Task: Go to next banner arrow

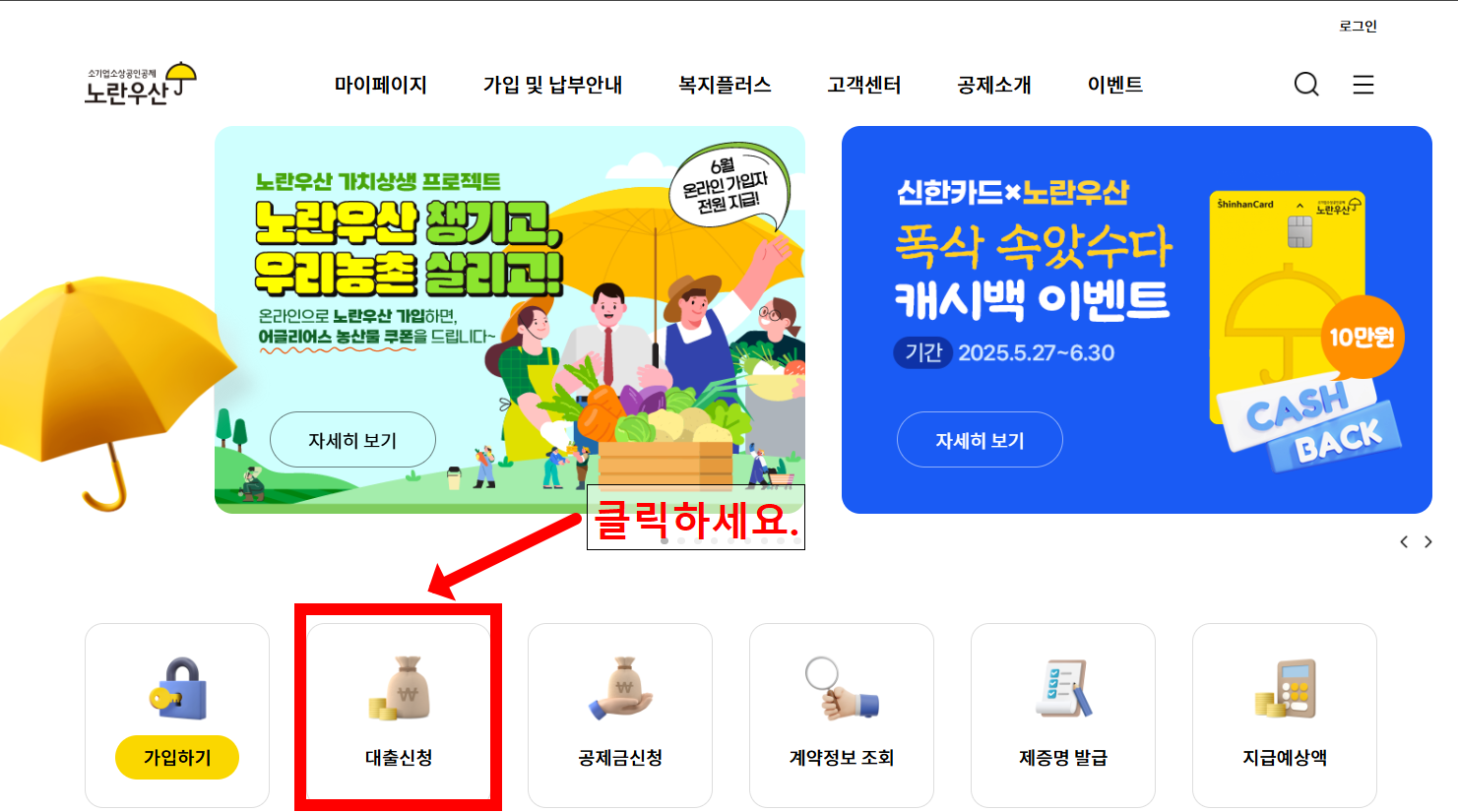Action: click(1428, 542)
